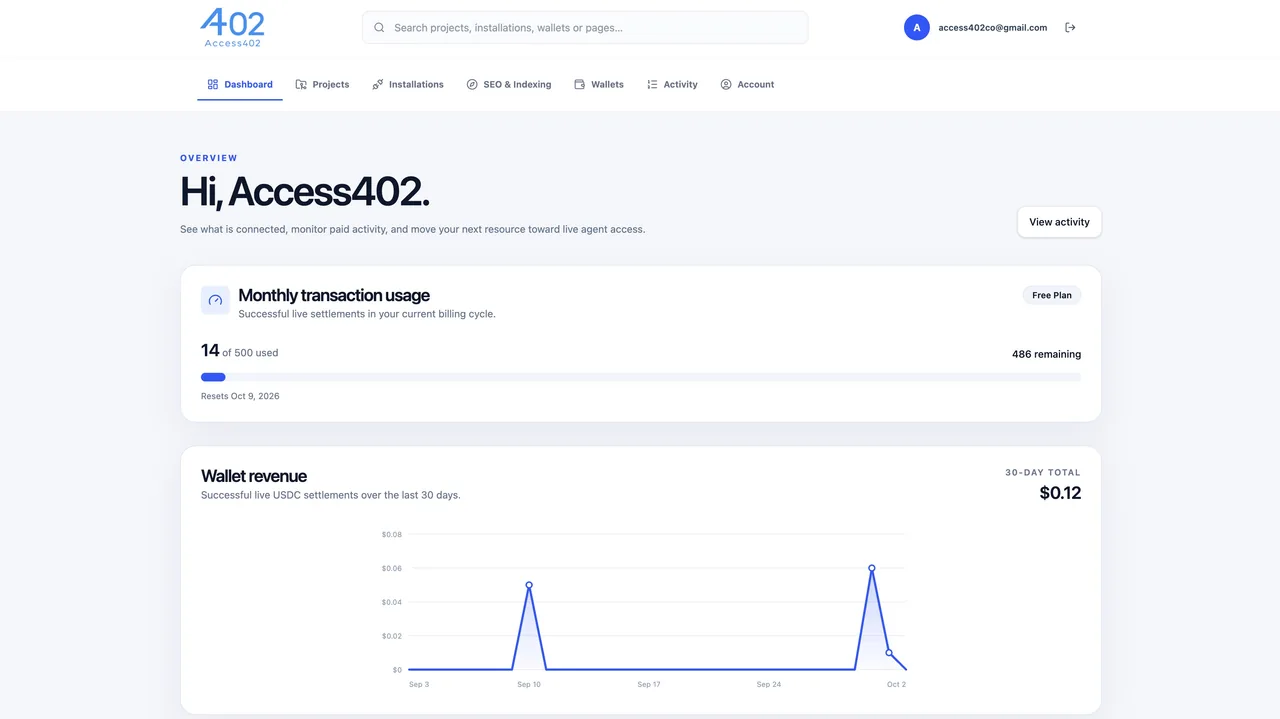Click the $0.12 30-day total
This screenshot has height=719, width=1280.
tap(1060, 493)
